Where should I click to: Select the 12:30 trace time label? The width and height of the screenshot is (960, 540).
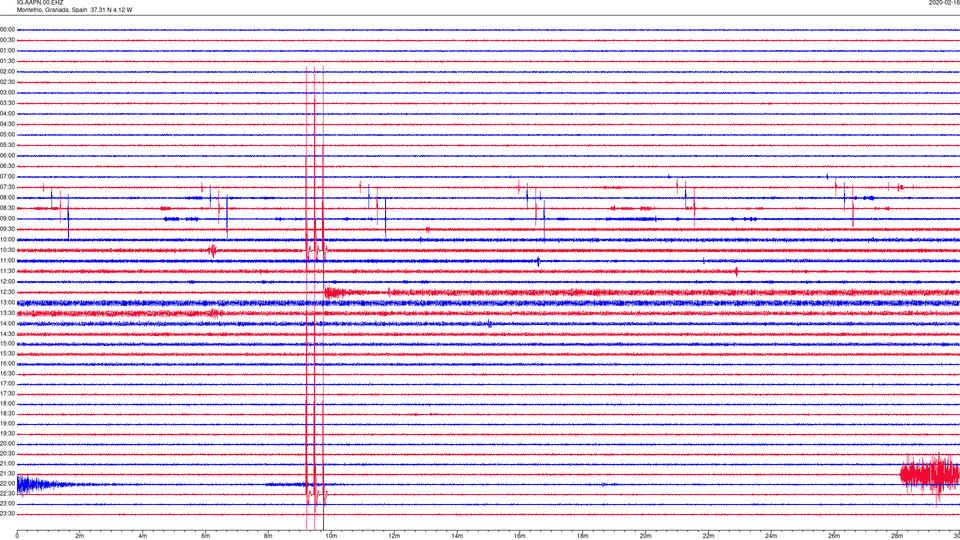(7, 292)
